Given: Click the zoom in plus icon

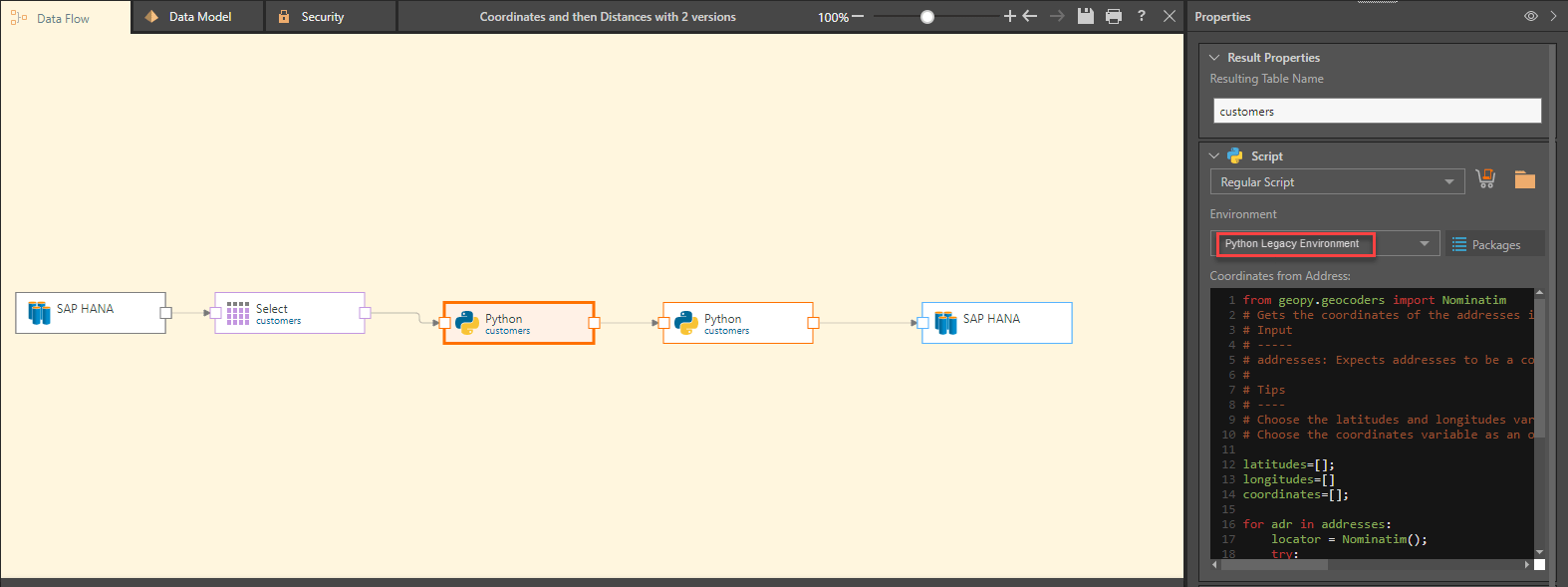Looking at the screenshot, I should (1009, 16).
